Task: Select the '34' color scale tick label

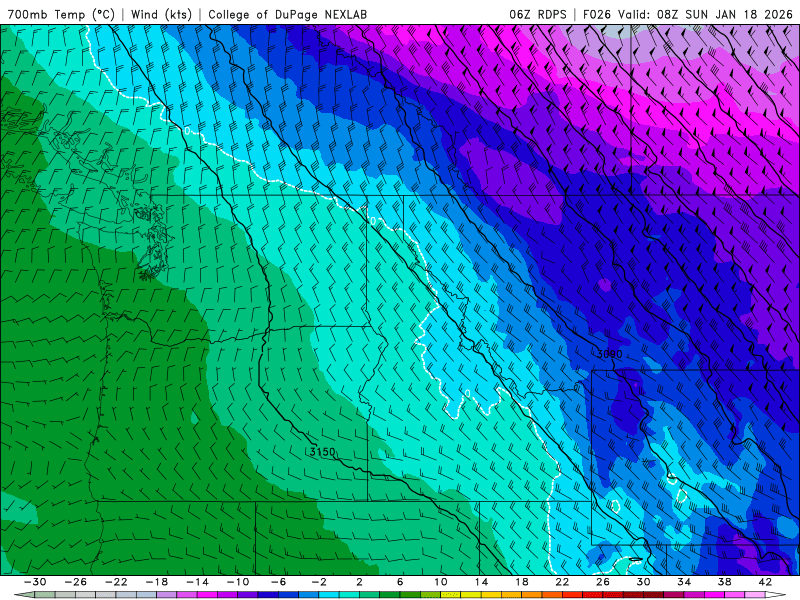Action: tap(684, 582)
